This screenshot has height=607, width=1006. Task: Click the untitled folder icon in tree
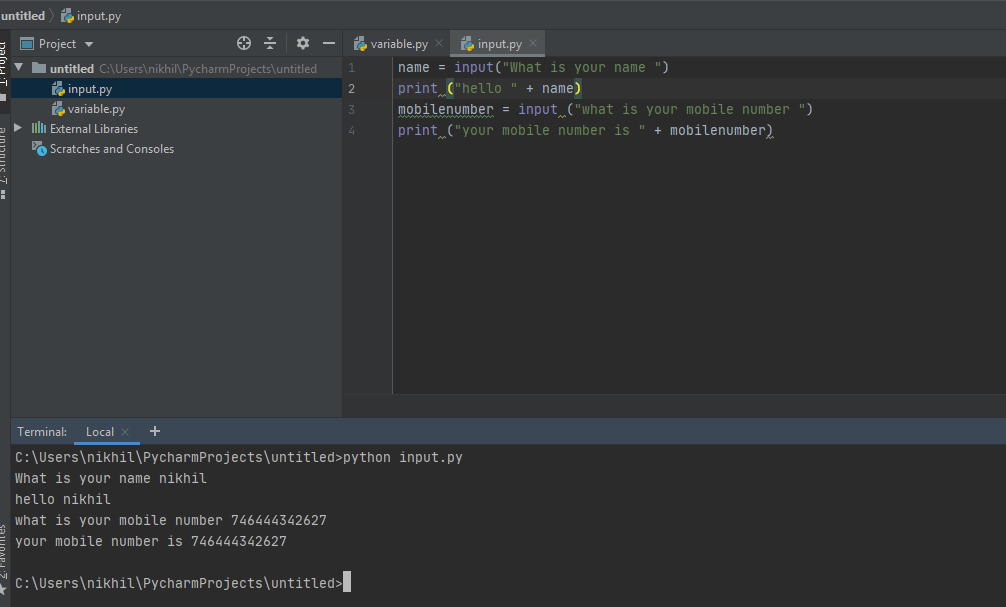39,68
